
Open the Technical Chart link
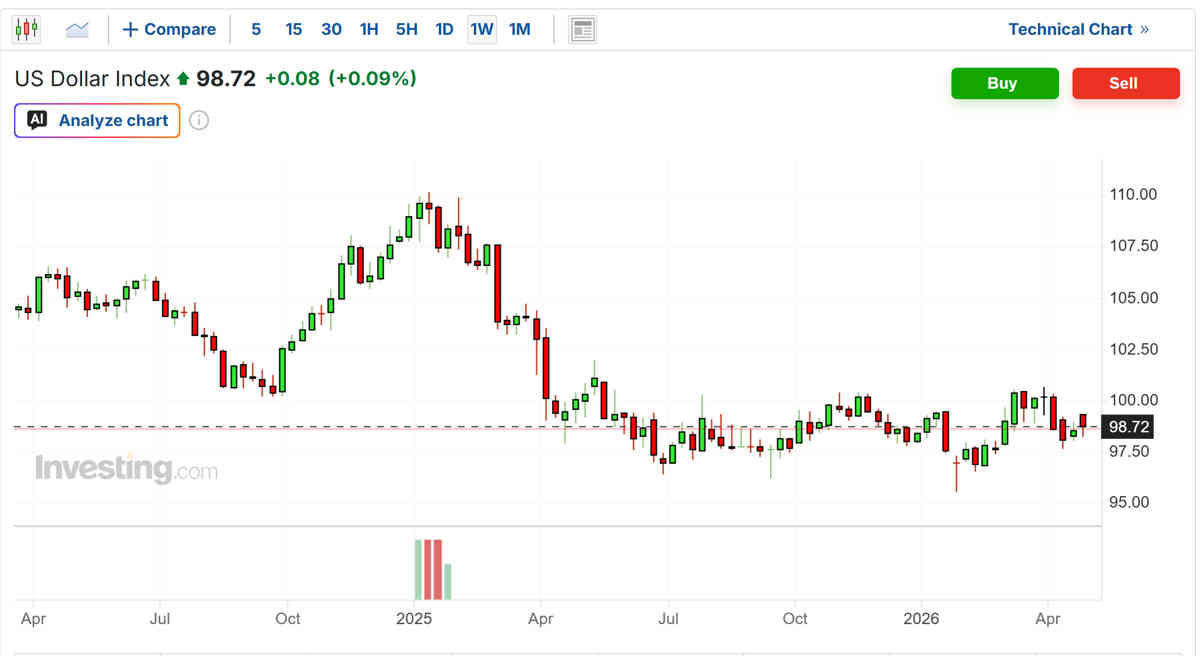pos(1078,29)
